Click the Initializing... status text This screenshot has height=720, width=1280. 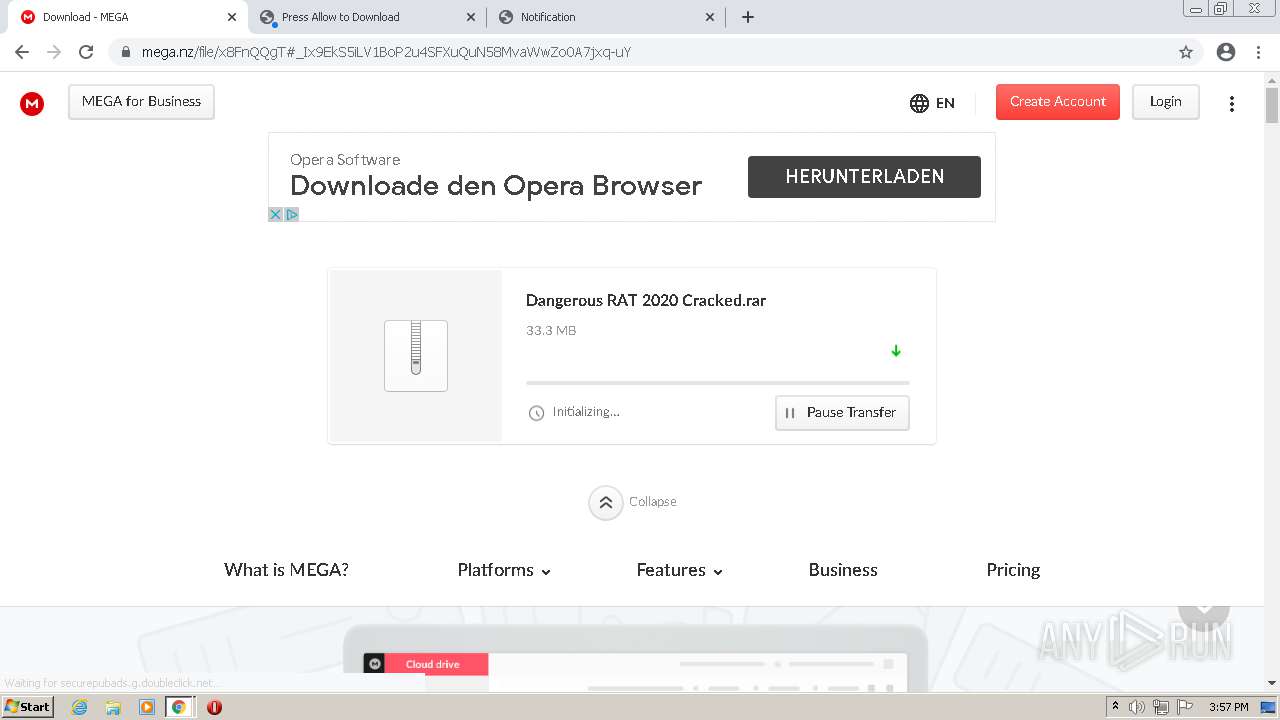point(586,412)
